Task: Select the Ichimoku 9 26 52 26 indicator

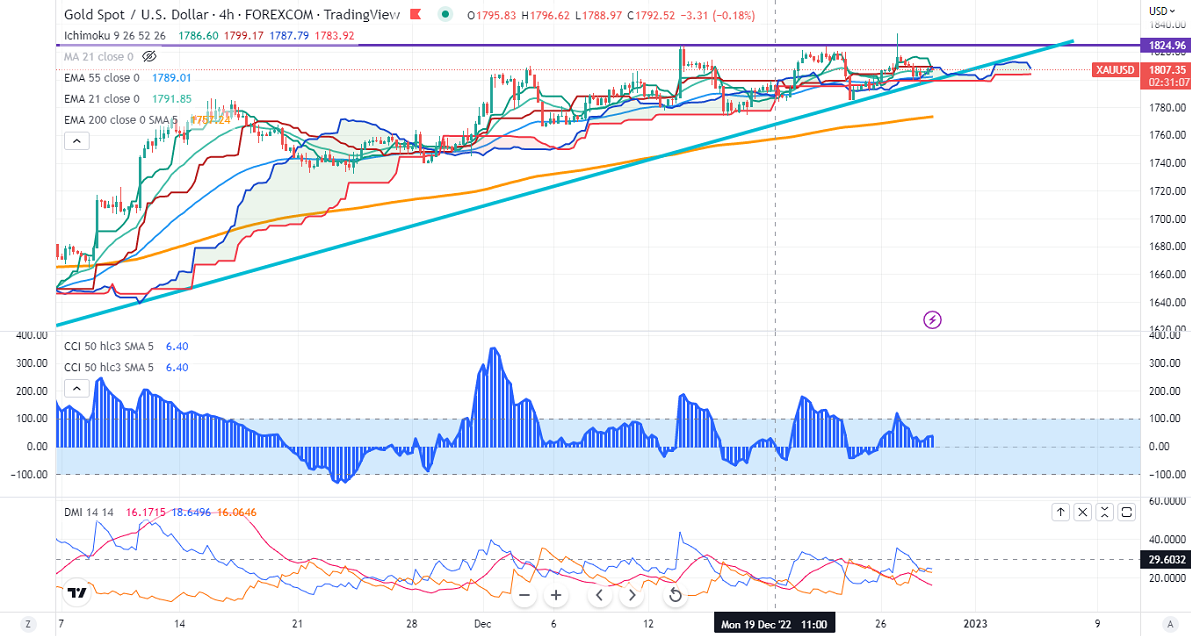Action: click(115, 36)
